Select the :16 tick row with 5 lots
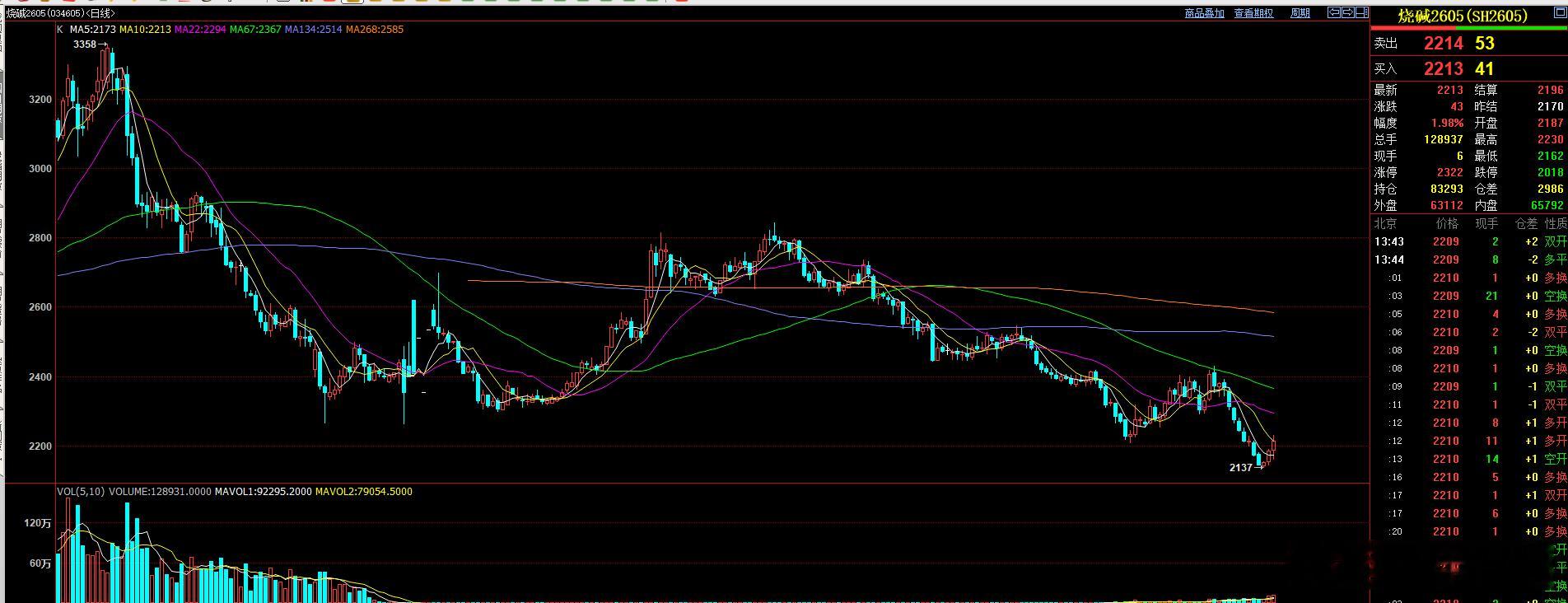The image size is (1568, 603). point(1470,477)
